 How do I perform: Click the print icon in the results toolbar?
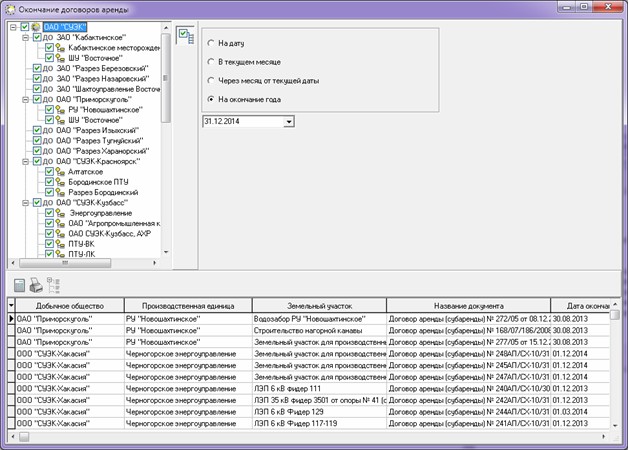coord(35,284)
